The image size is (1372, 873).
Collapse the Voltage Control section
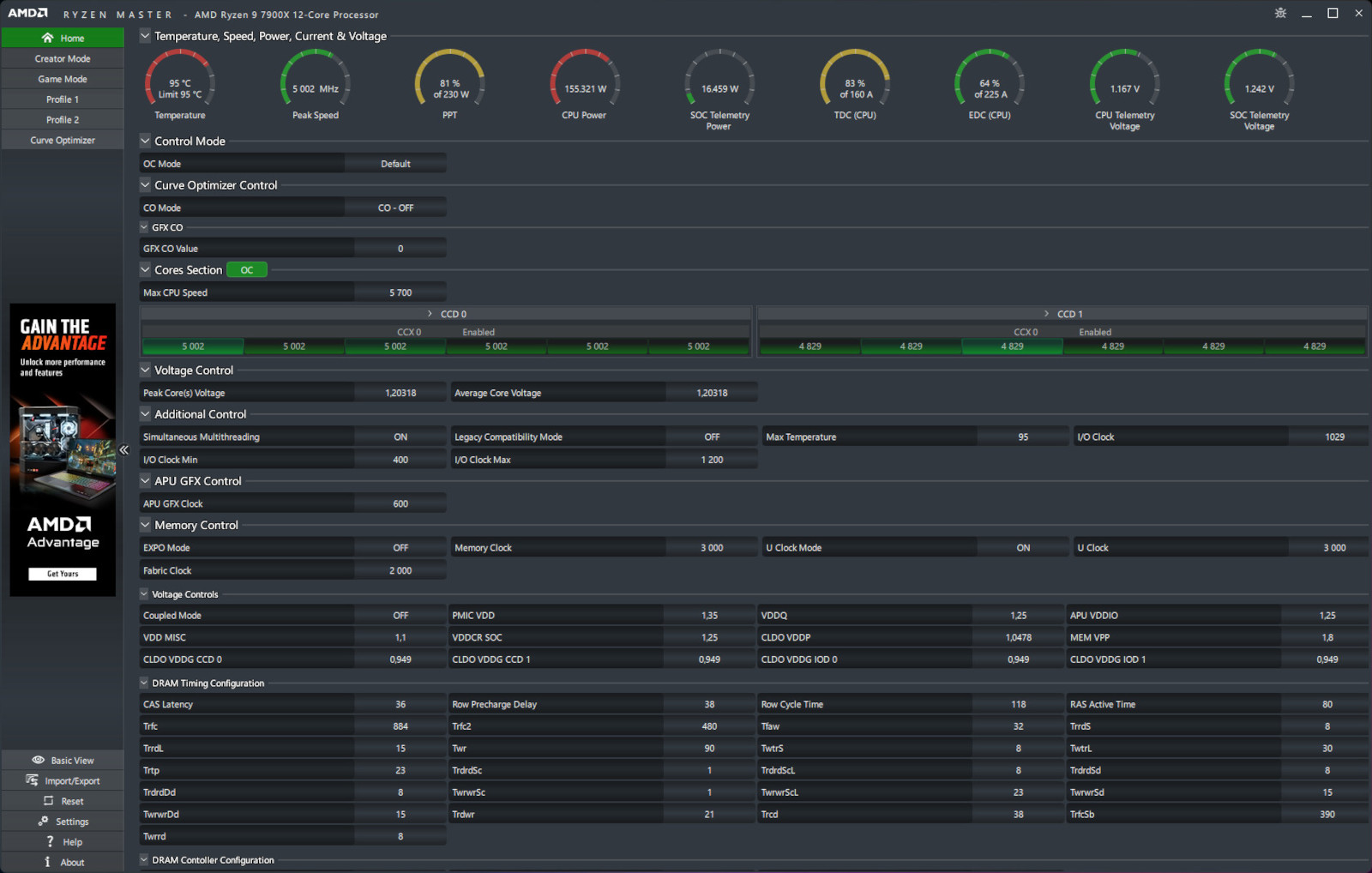pyautogui.click(x=145, y=370)
